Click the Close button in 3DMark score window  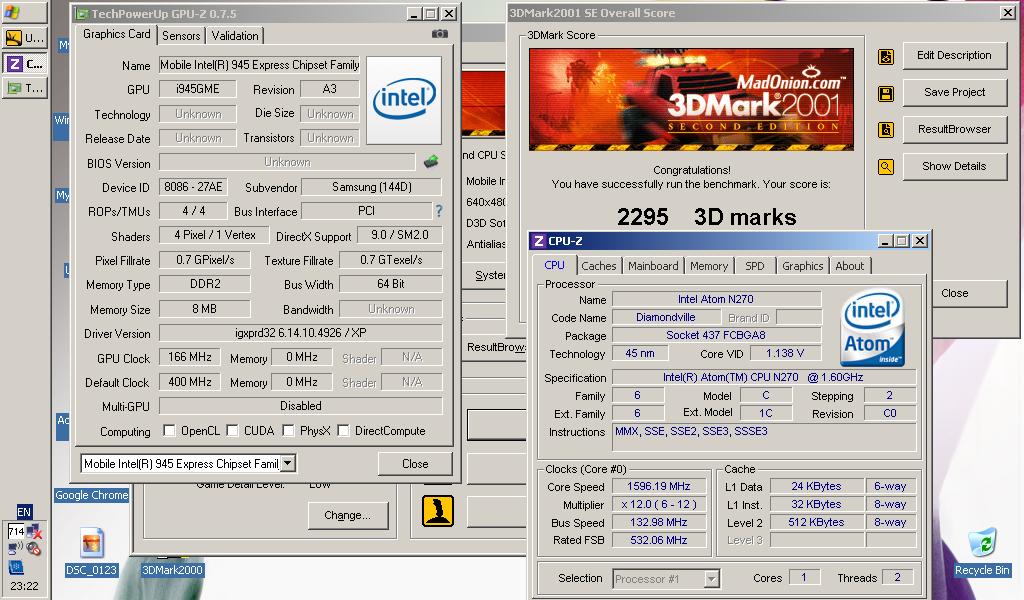click(967, 293)
